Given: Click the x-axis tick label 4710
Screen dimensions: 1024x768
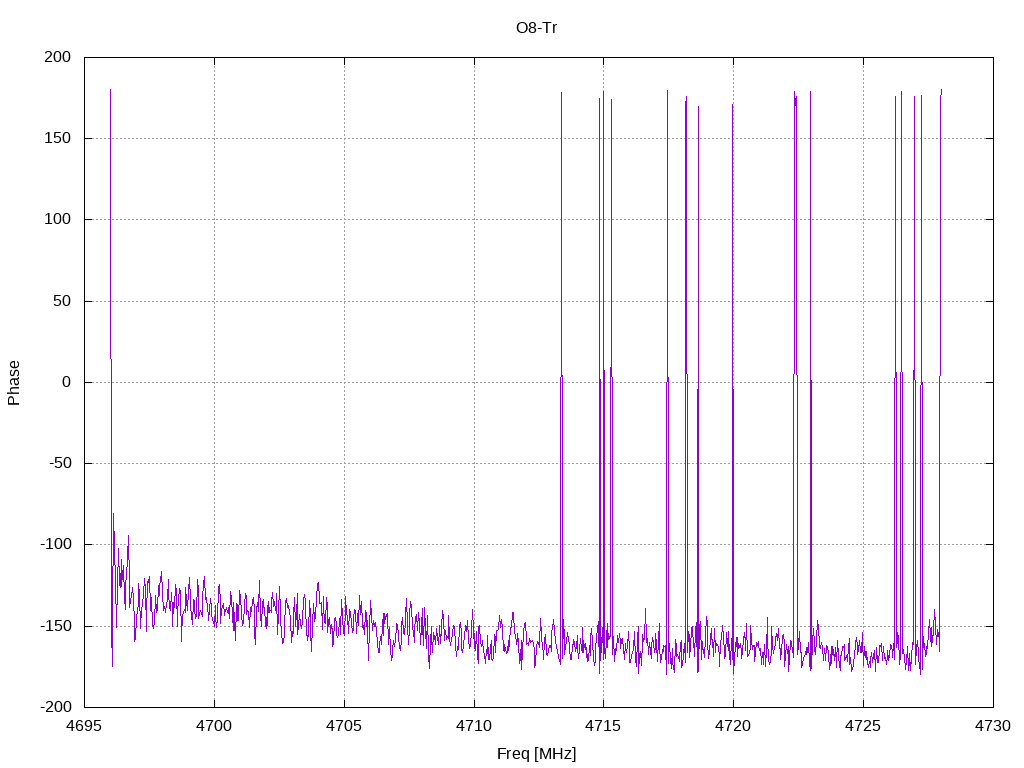Looking at the screenshot, I should click(474, 726).
